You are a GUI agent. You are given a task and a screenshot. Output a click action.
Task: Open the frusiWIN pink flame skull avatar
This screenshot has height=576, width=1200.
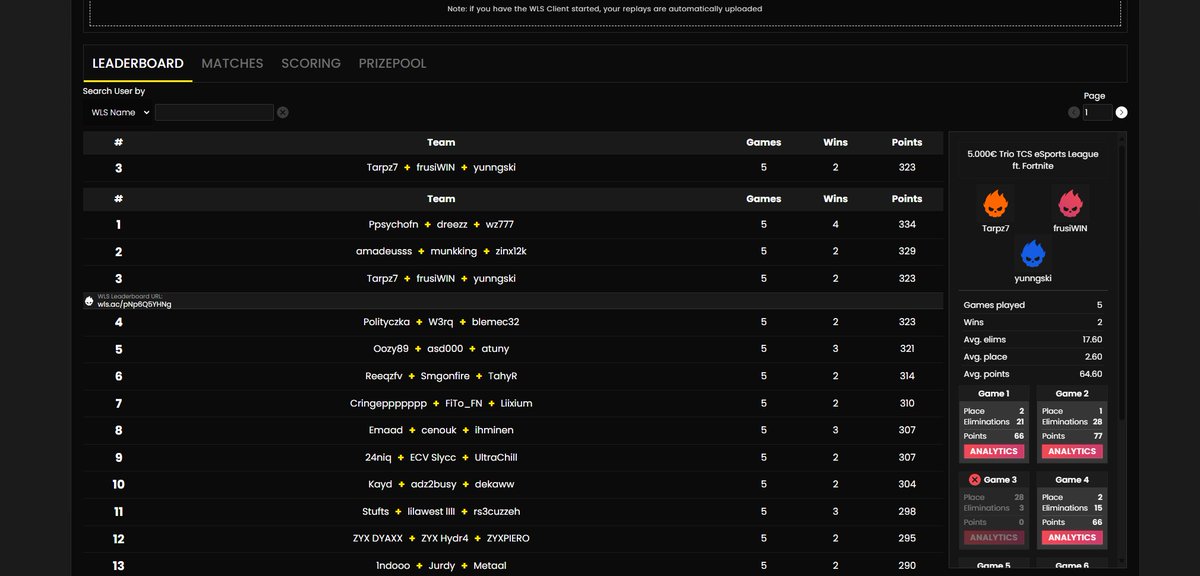tap(1070, 204)
